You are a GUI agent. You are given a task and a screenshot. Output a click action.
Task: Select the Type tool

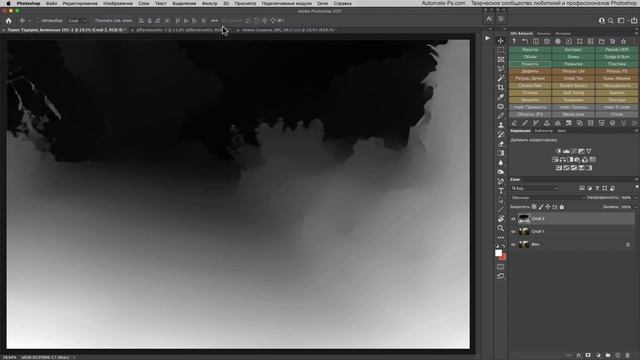click(500, 191)
